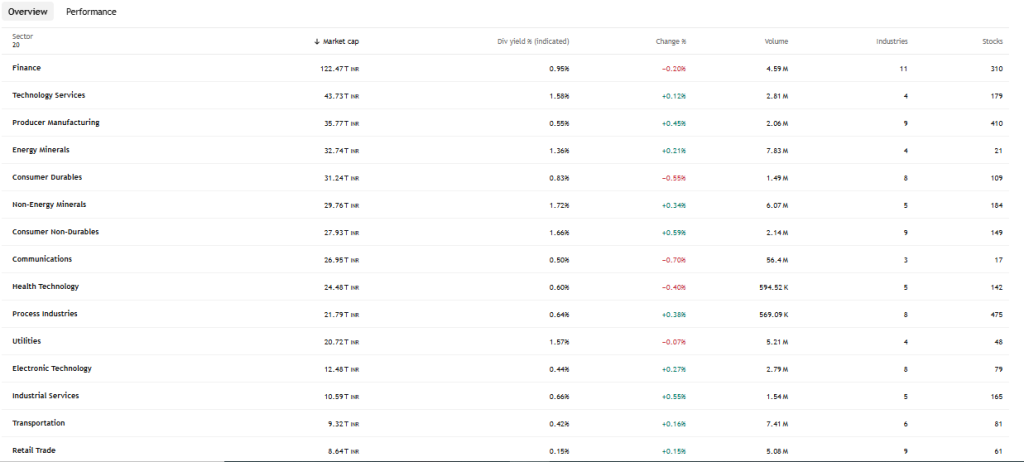Open the Transportation sector
This screenshot has width=1024, height=462.
39,423
